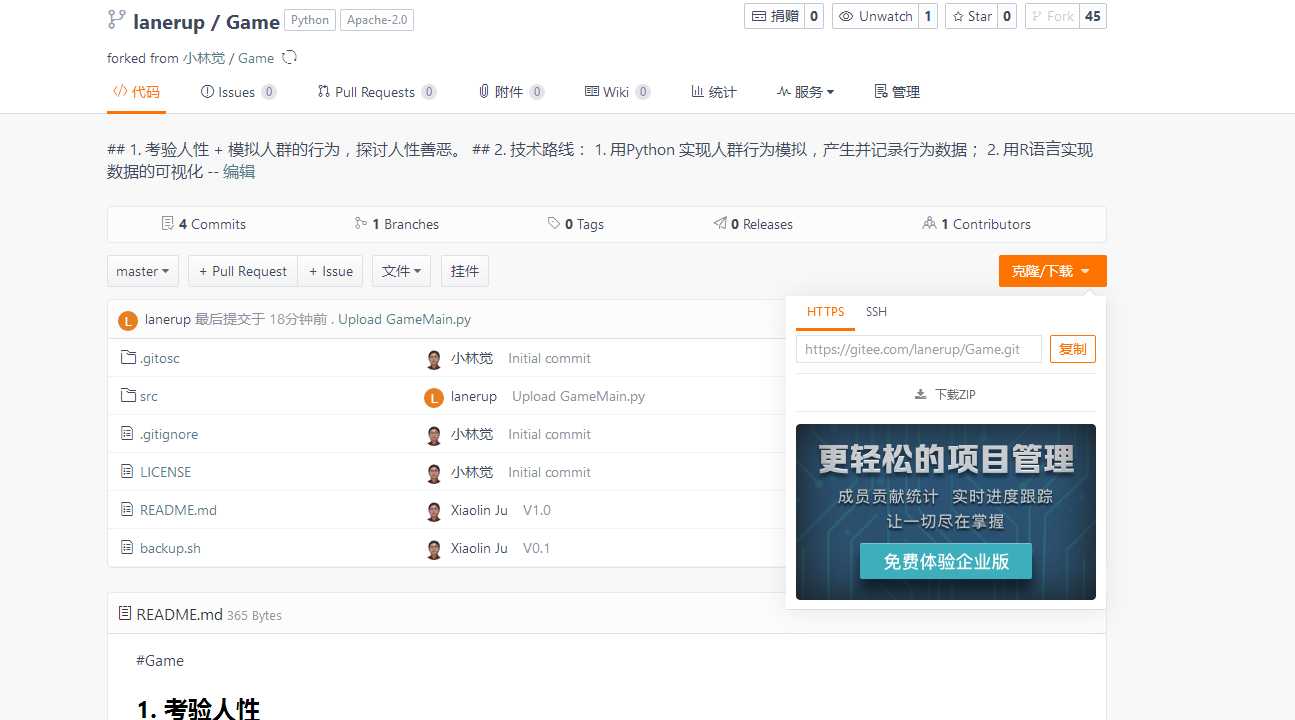
Task: Click 小林觉 avatar on .gitignore row
Action: (x=434, y=435)
